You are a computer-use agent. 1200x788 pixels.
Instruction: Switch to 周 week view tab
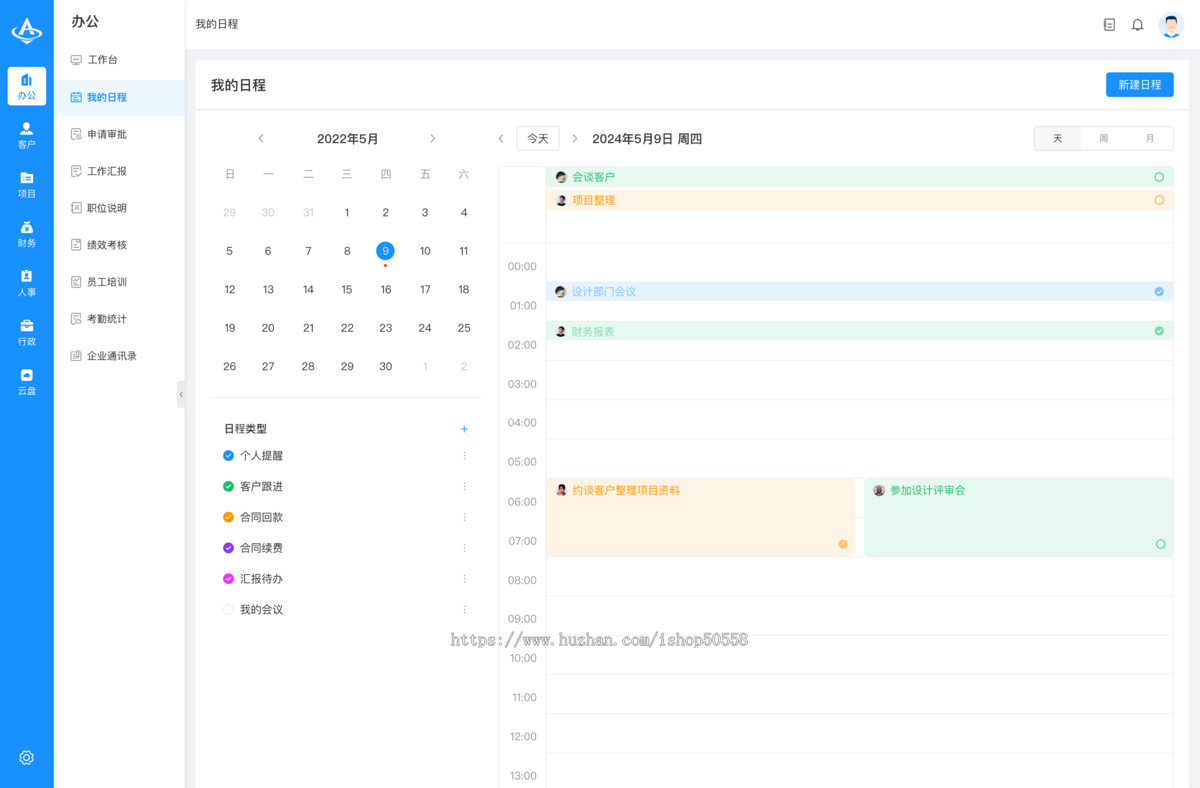click(x=1103, y=139)
